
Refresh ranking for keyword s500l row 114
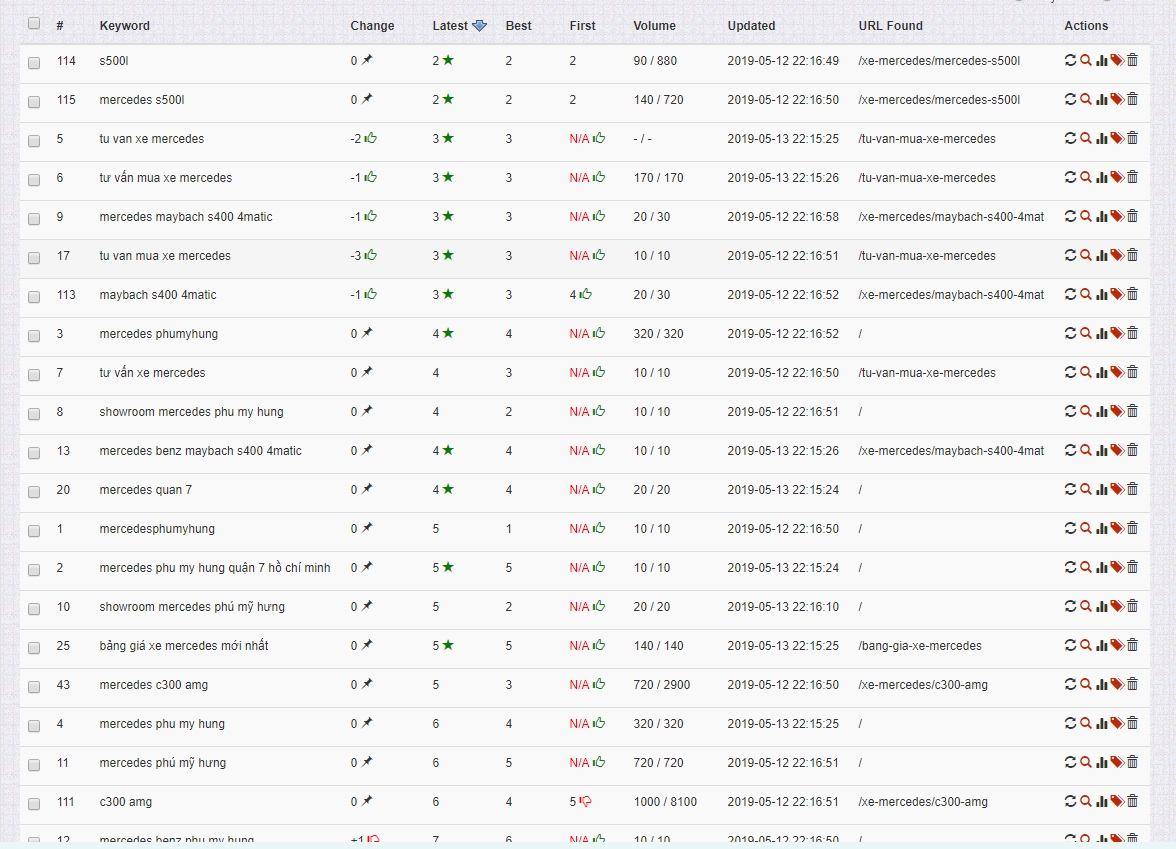point(1070,61)
